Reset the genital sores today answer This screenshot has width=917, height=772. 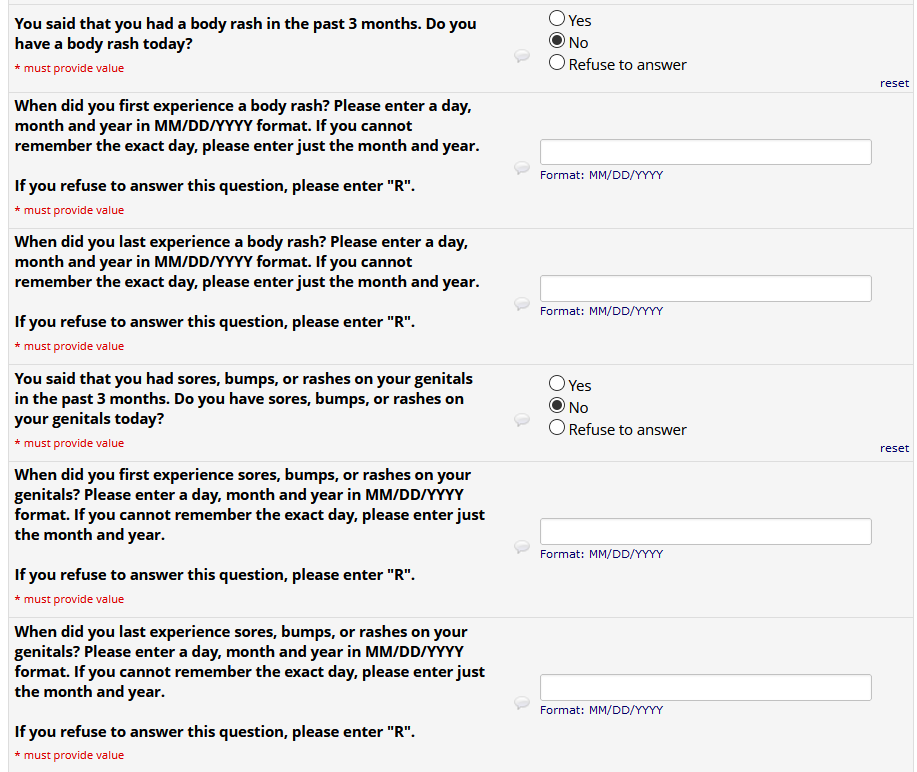tap(894, 449)
